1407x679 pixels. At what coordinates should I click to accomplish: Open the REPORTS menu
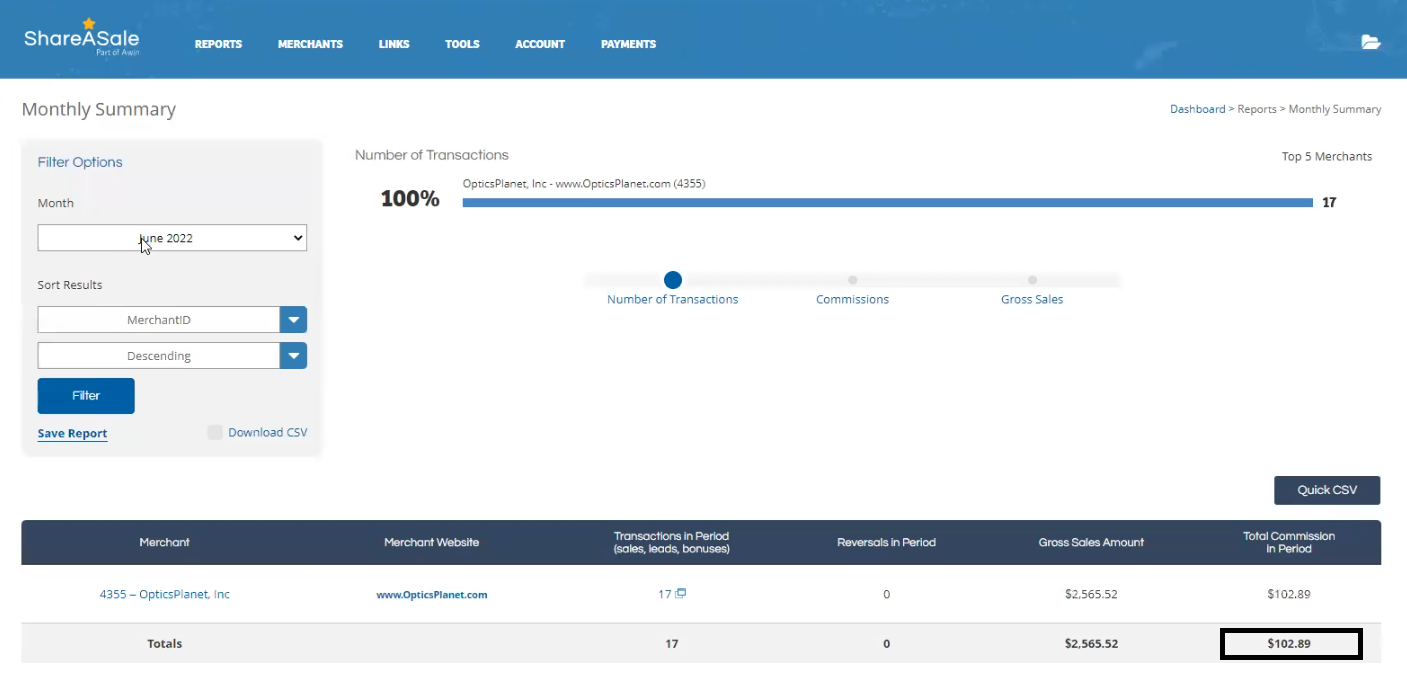click(218, 44)
